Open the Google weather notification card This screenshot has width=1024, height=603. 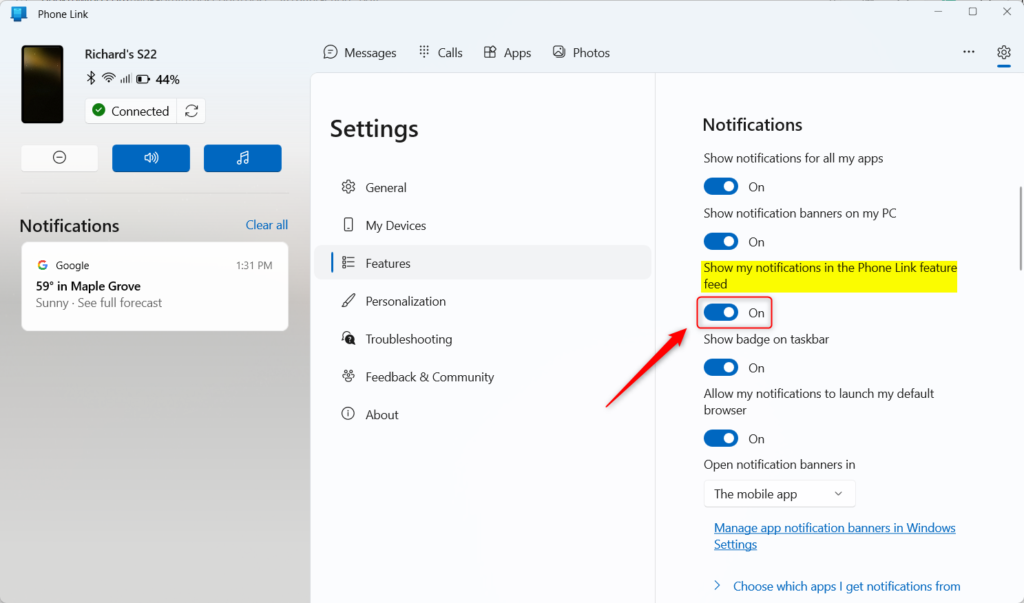pyautogui.click(x=155, y=286)
